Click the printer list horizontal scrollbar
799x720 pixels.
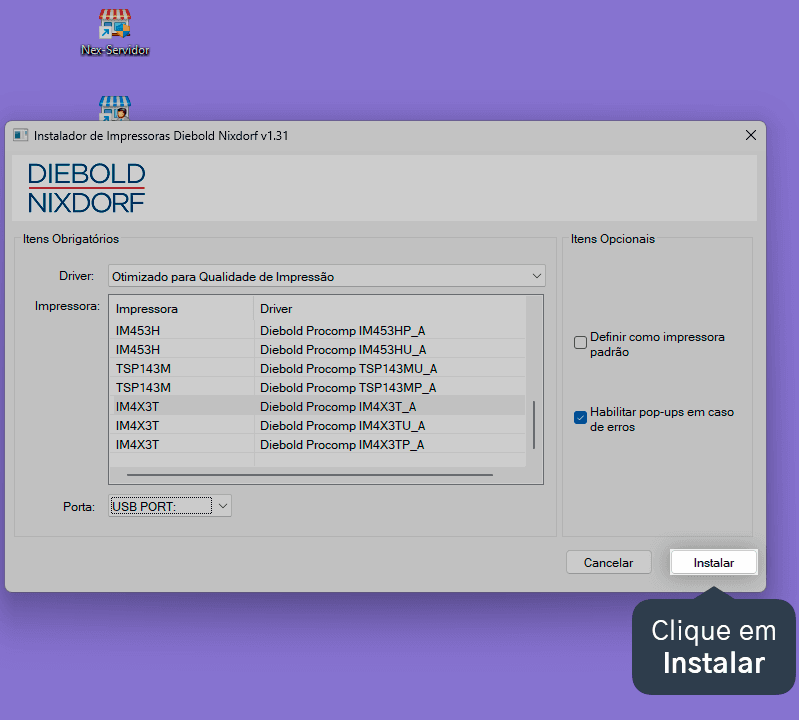[310, 474]
